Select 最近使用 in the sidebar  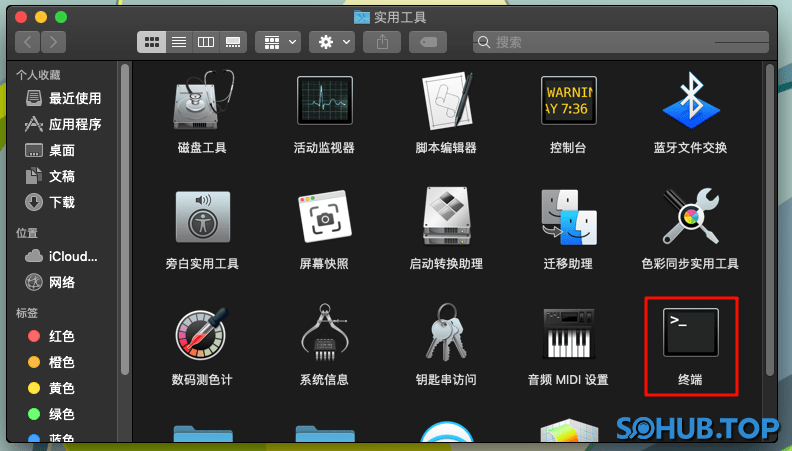(x=63, y=98)
